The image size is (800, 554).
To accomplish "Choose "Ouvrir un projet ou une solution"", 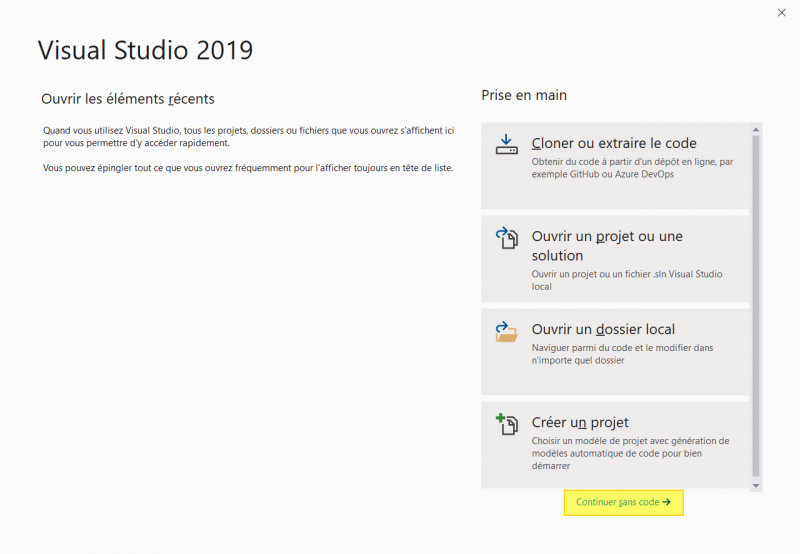I will coord(615,259).
